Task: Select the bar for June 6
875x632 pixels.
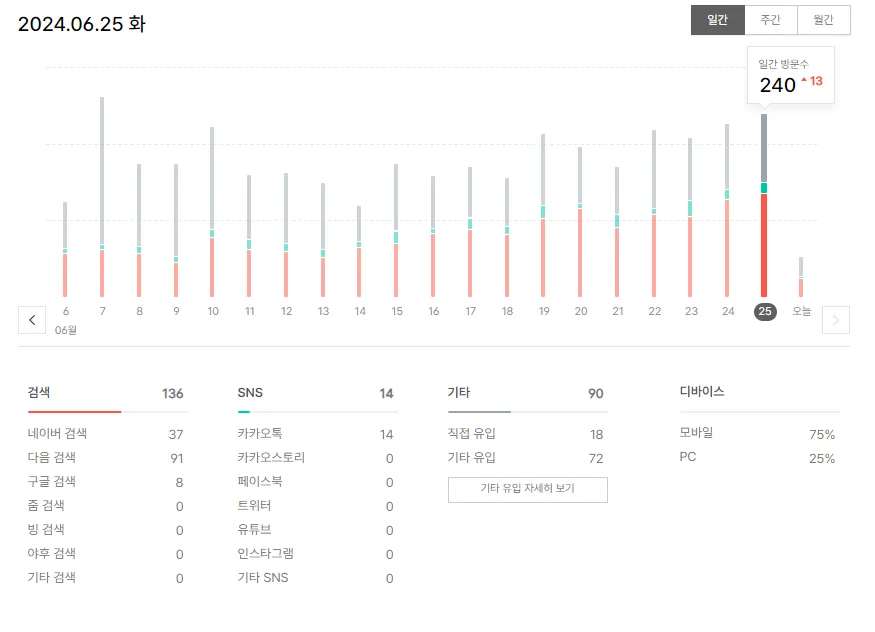Action: [x=65, y=249]
